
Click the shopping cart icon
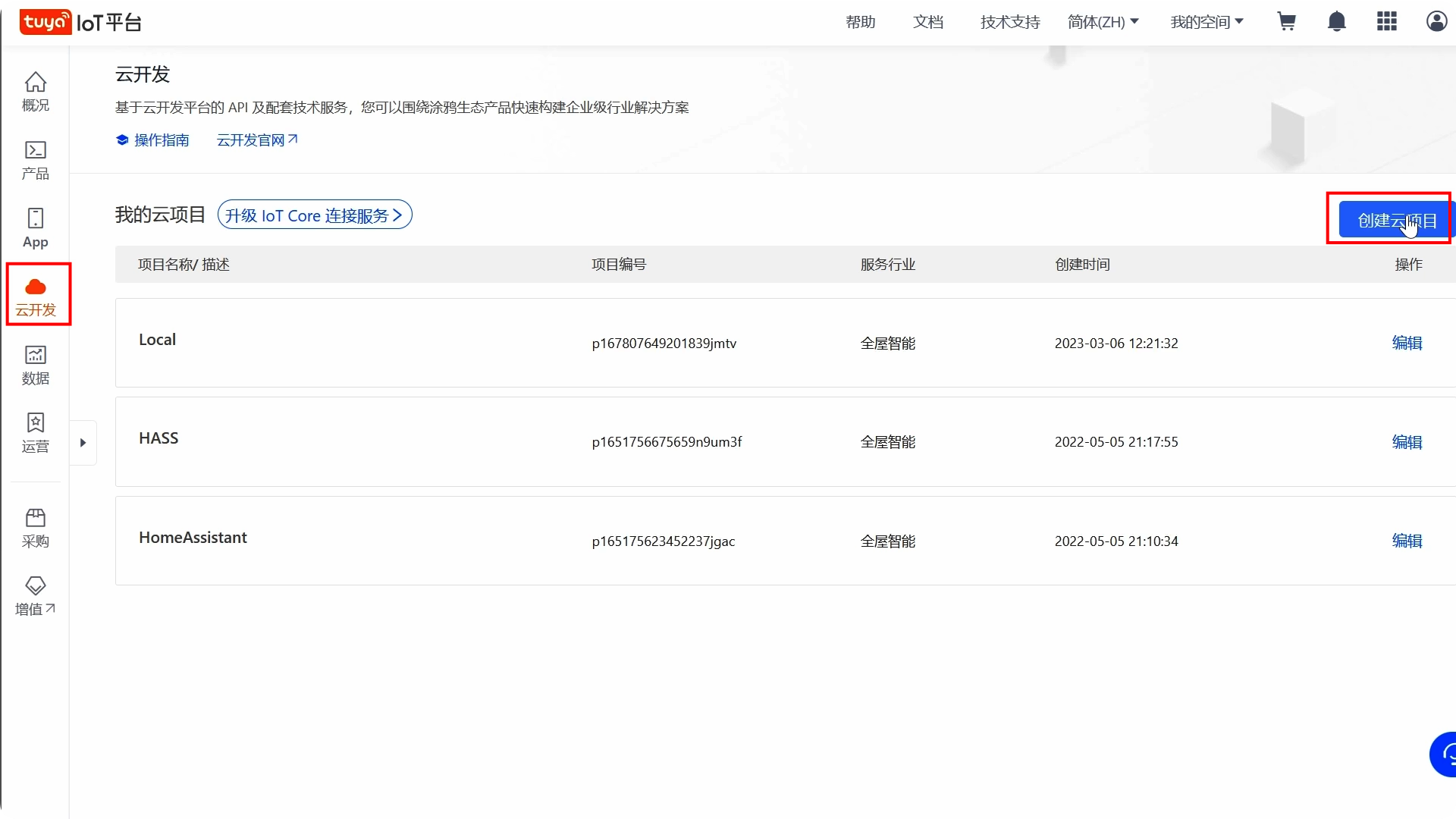[1286, 22]
